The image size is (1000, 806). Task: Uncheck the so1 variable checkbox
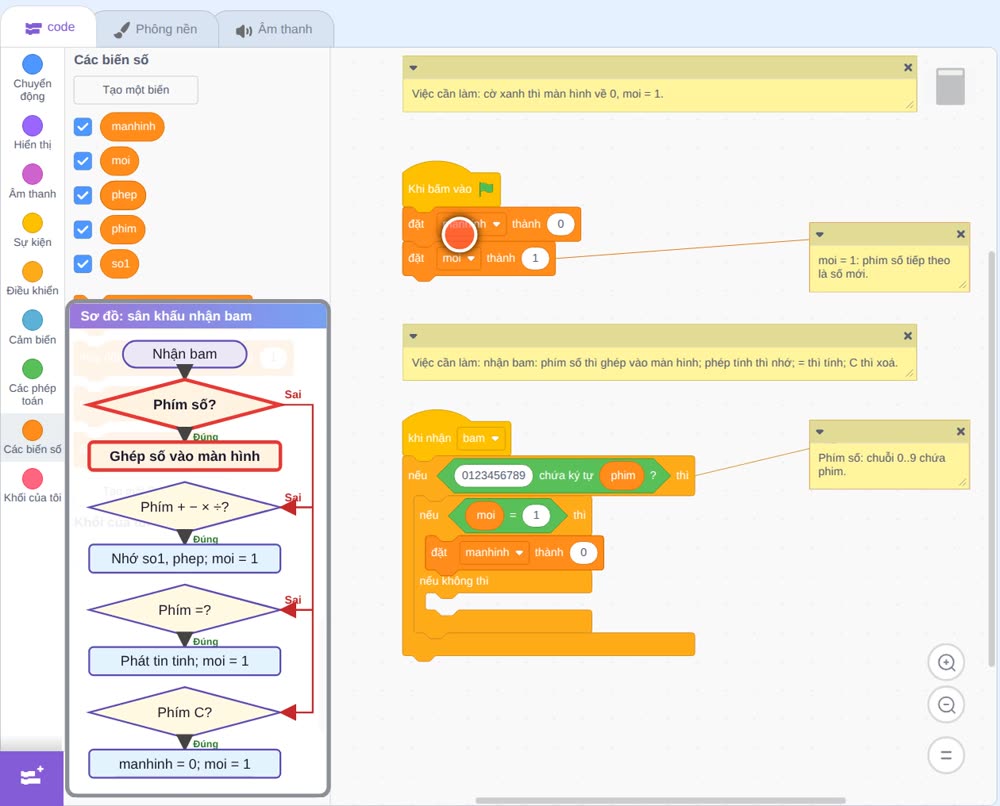(83, 264)
